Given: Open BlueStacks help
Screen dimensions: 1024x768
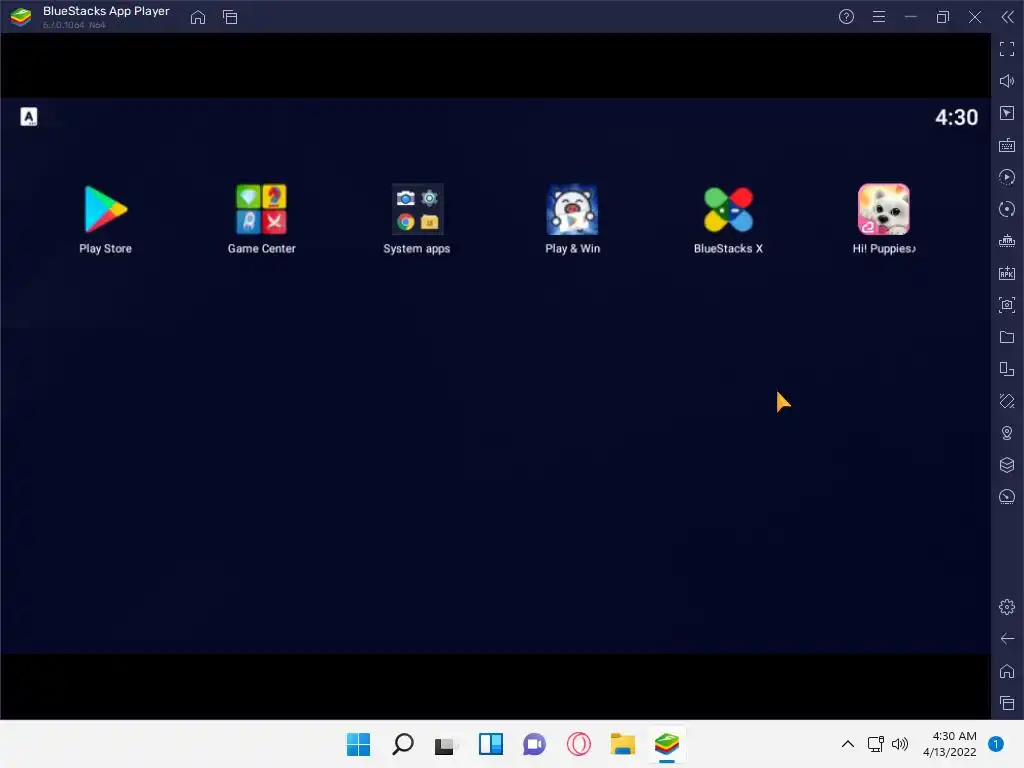Looking at the screenshot, I should pos(846,17).
